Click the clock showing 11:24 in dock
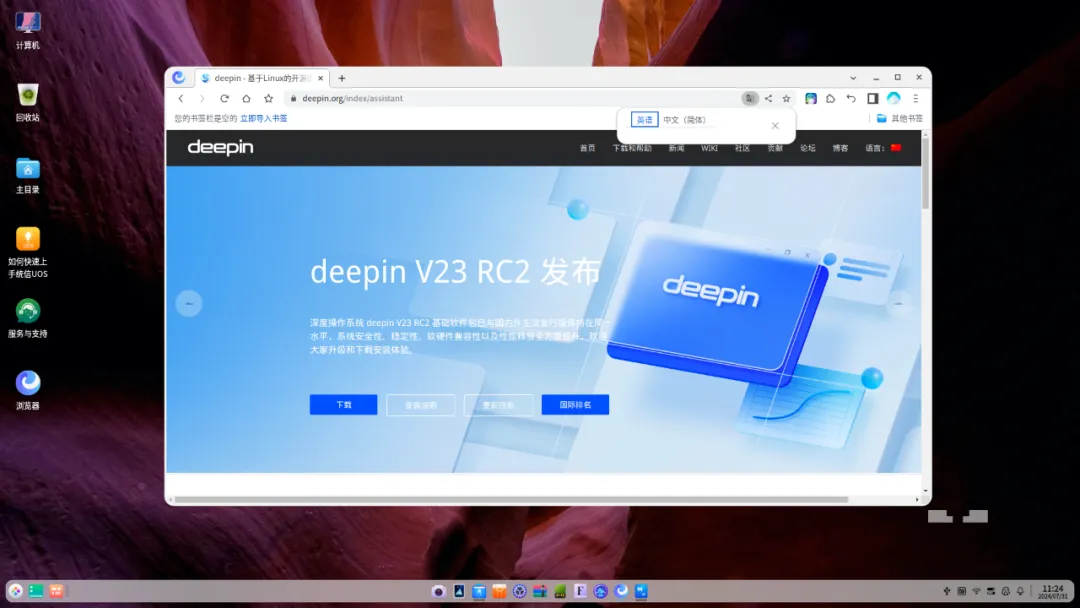This screenshot has height=608, width=1080. tap(1052, 591)
